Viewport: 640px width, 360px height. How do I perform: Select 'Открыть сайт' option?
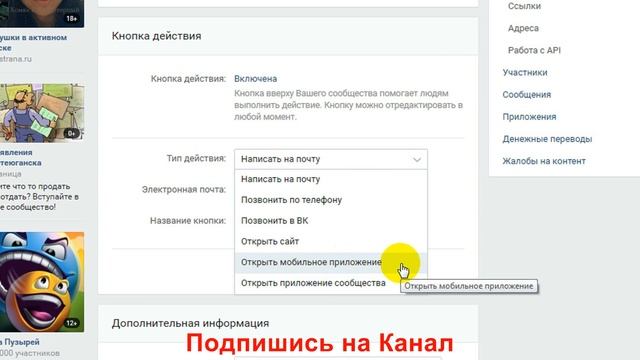331,242
